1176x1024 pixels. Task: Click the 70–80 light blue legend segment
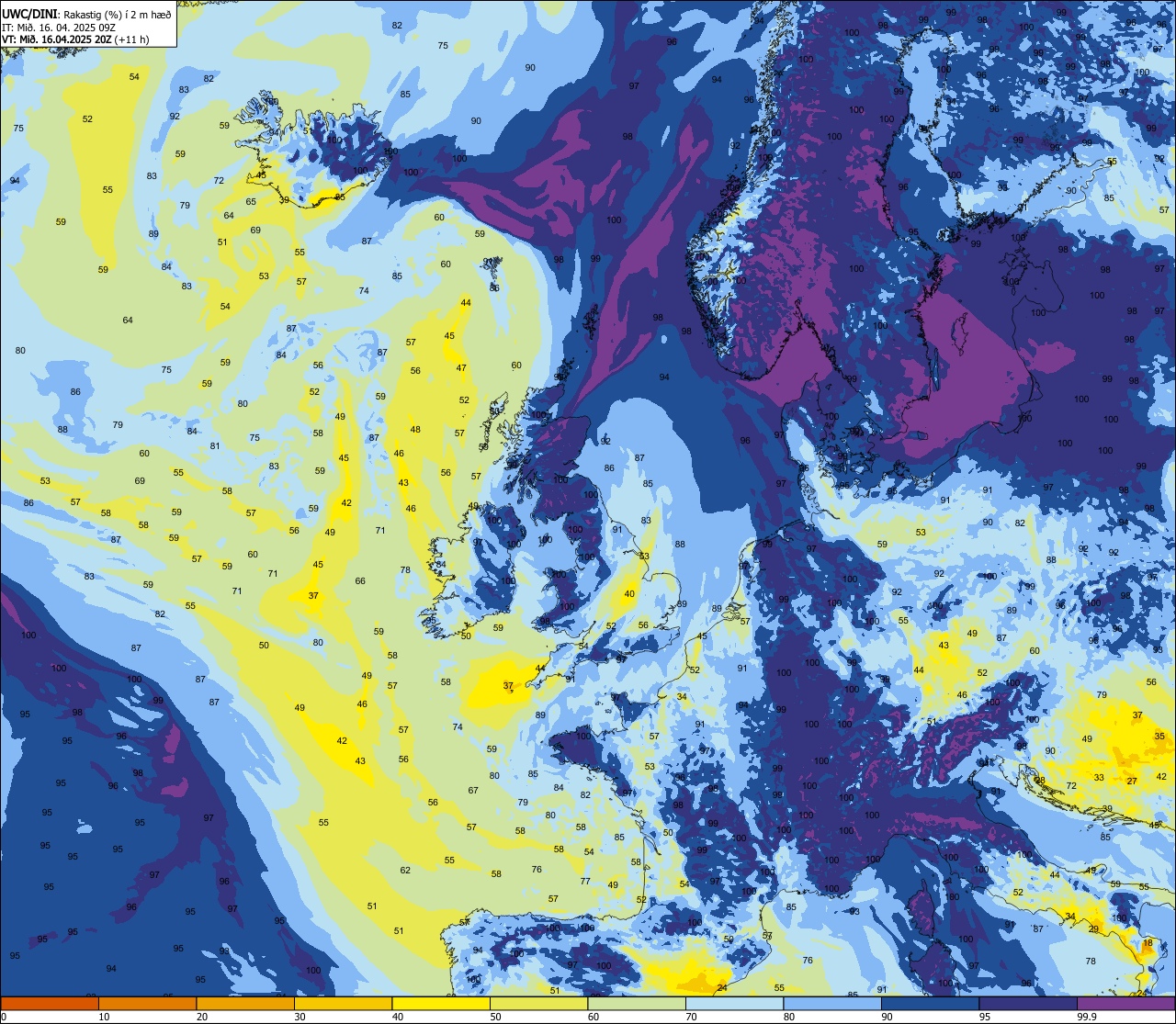click(x=734, y=1003)
